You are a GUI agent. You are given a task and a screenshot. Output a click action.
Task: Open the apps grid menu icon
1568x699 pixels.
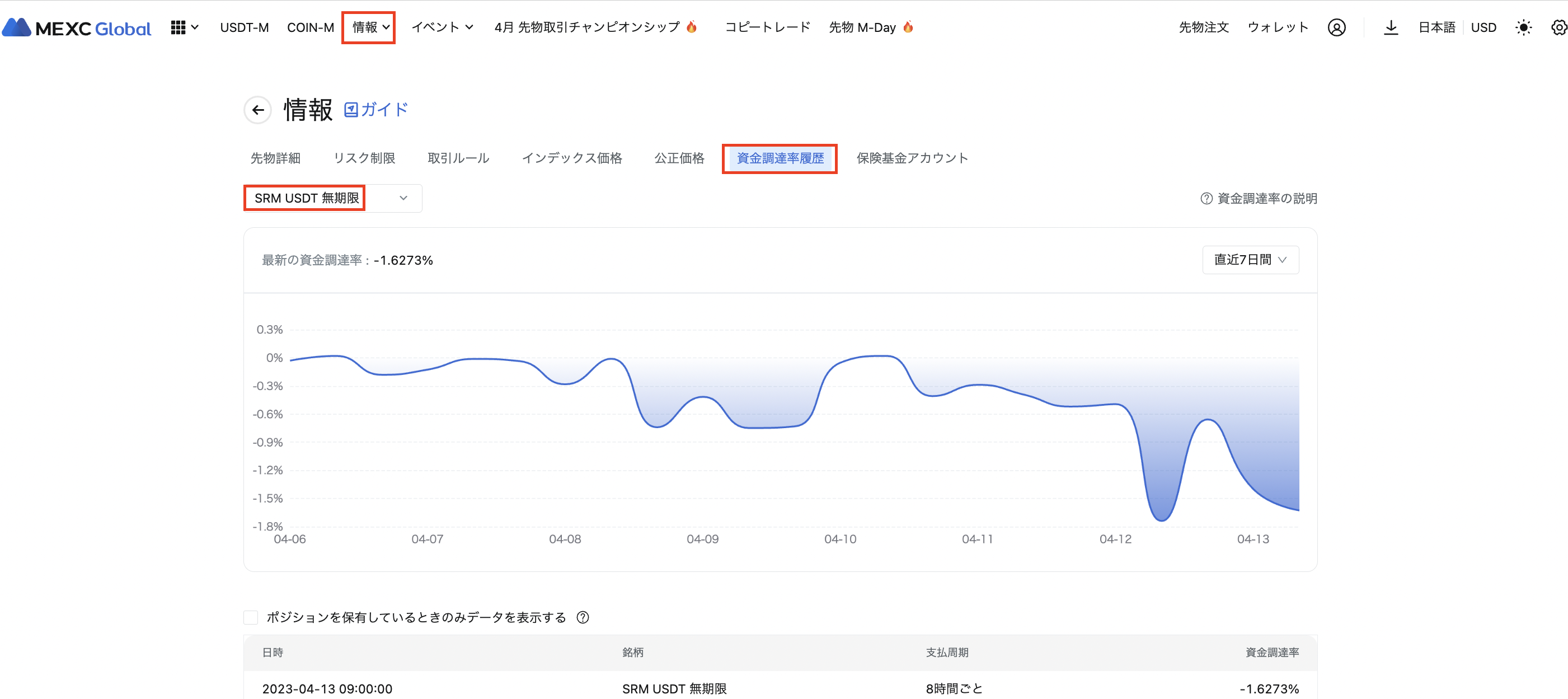pos(178,27)
